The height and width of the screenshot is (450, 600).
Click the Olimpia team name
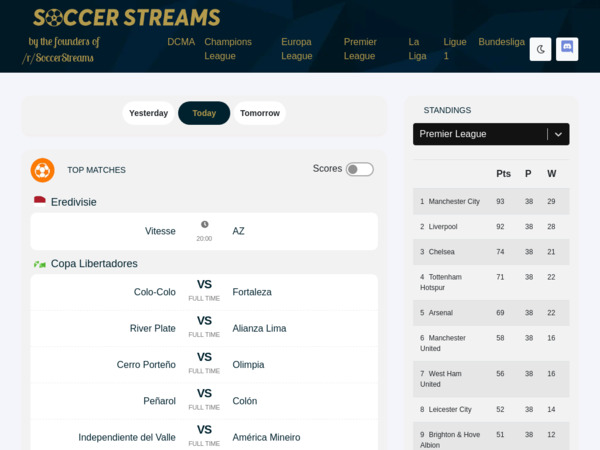(248, 365)
